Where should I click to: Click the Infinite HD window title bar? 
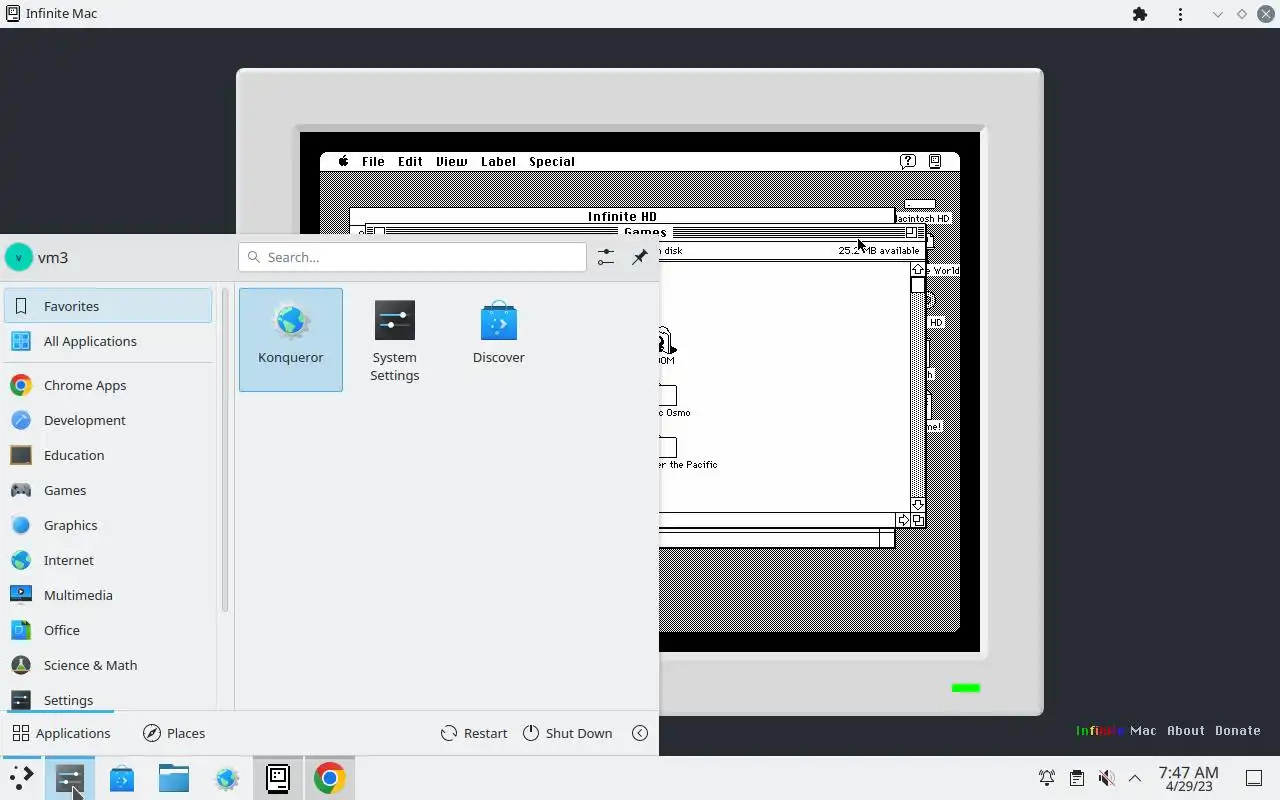click(x=622, y=216)
